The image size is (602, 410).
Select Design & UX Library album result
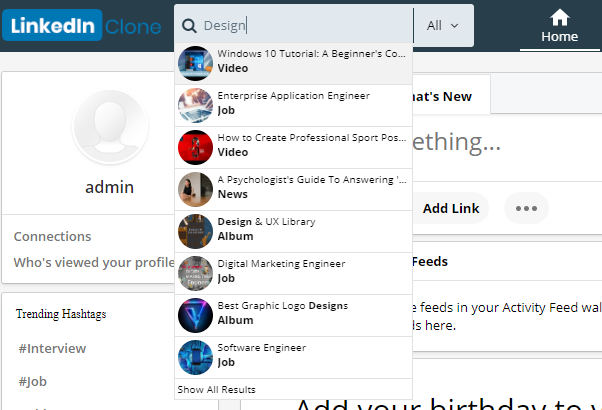[x=266, y=228]
